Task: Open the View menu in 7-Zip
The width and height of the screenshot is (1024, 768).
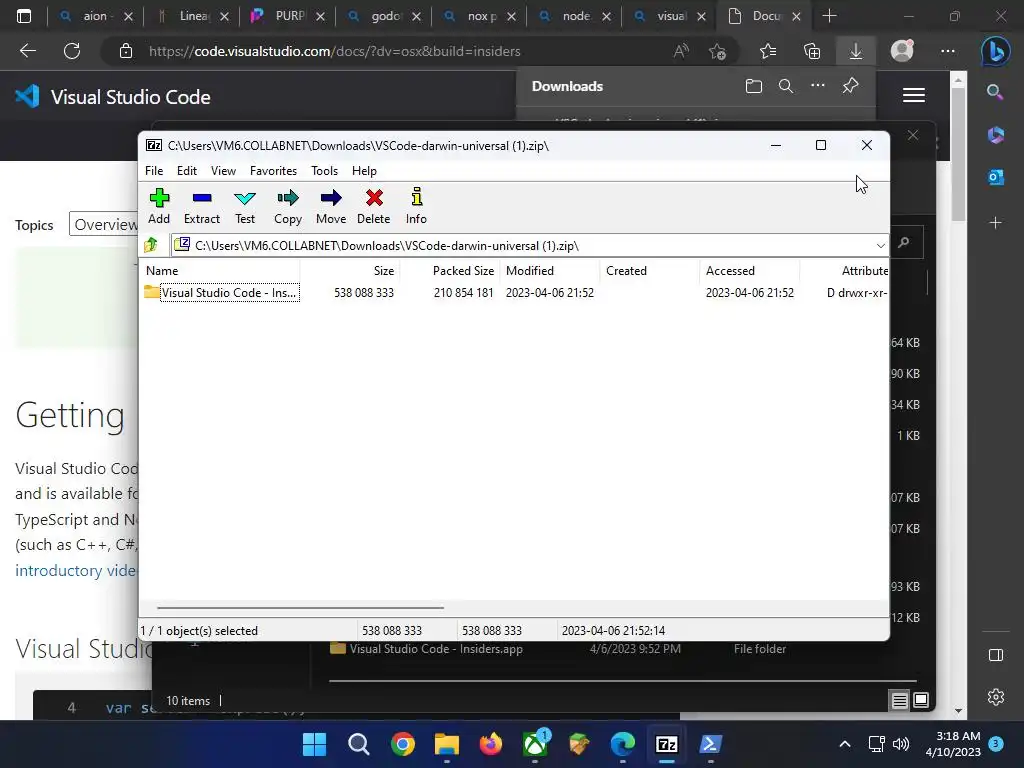Action: [x=223, y=170]
